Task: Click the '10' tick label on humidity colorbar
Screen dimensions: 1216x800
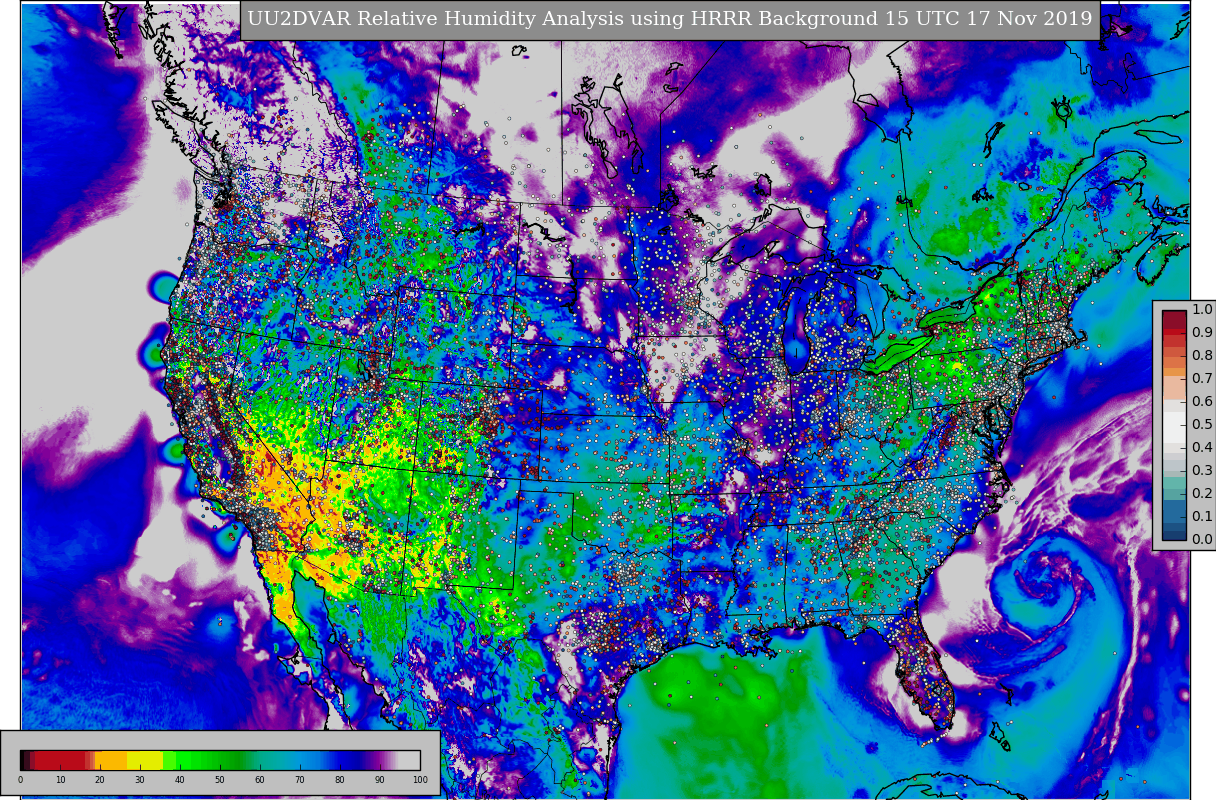Action: pyautogui.click(x=60, y=780)
